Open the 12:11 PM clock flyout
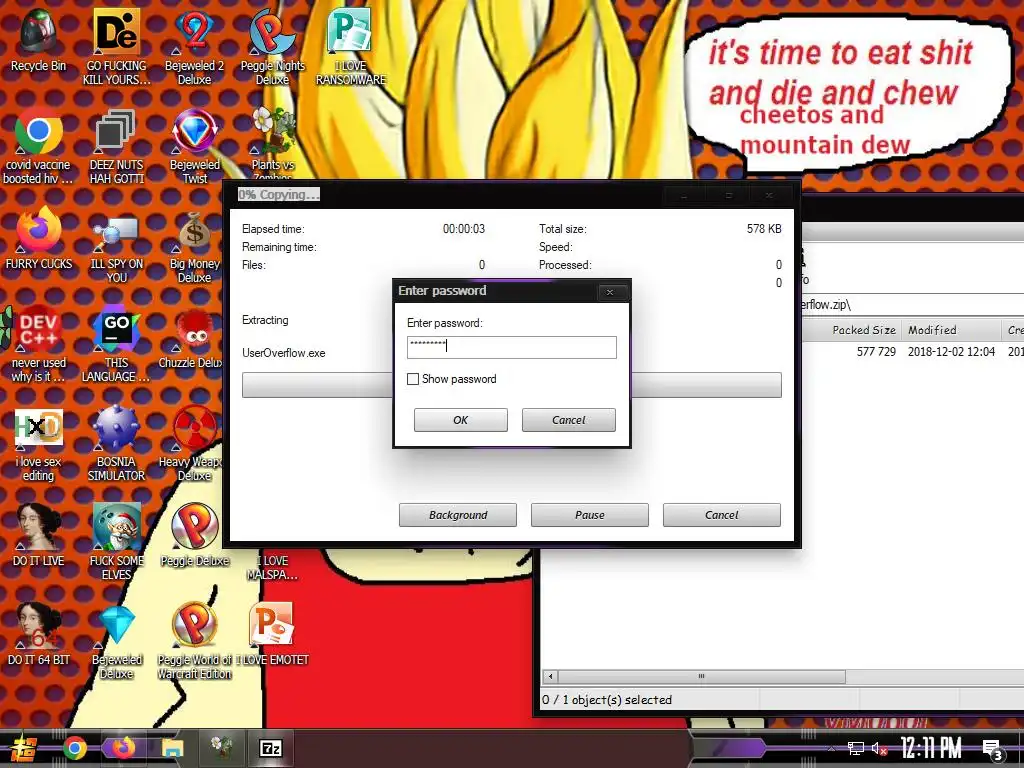This screenshot has width=1024, height=768. tap(931, 748)
